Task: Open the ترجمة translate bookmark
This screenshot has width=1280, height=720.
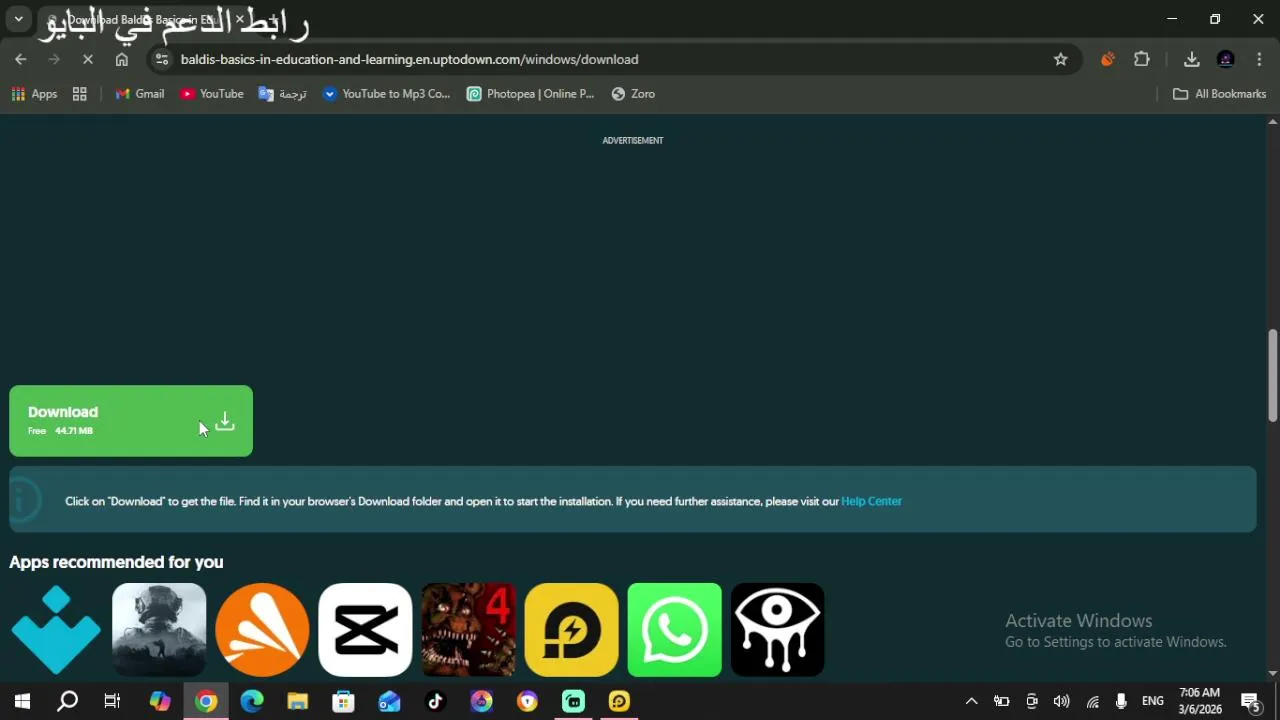Action: coord(283,94)
